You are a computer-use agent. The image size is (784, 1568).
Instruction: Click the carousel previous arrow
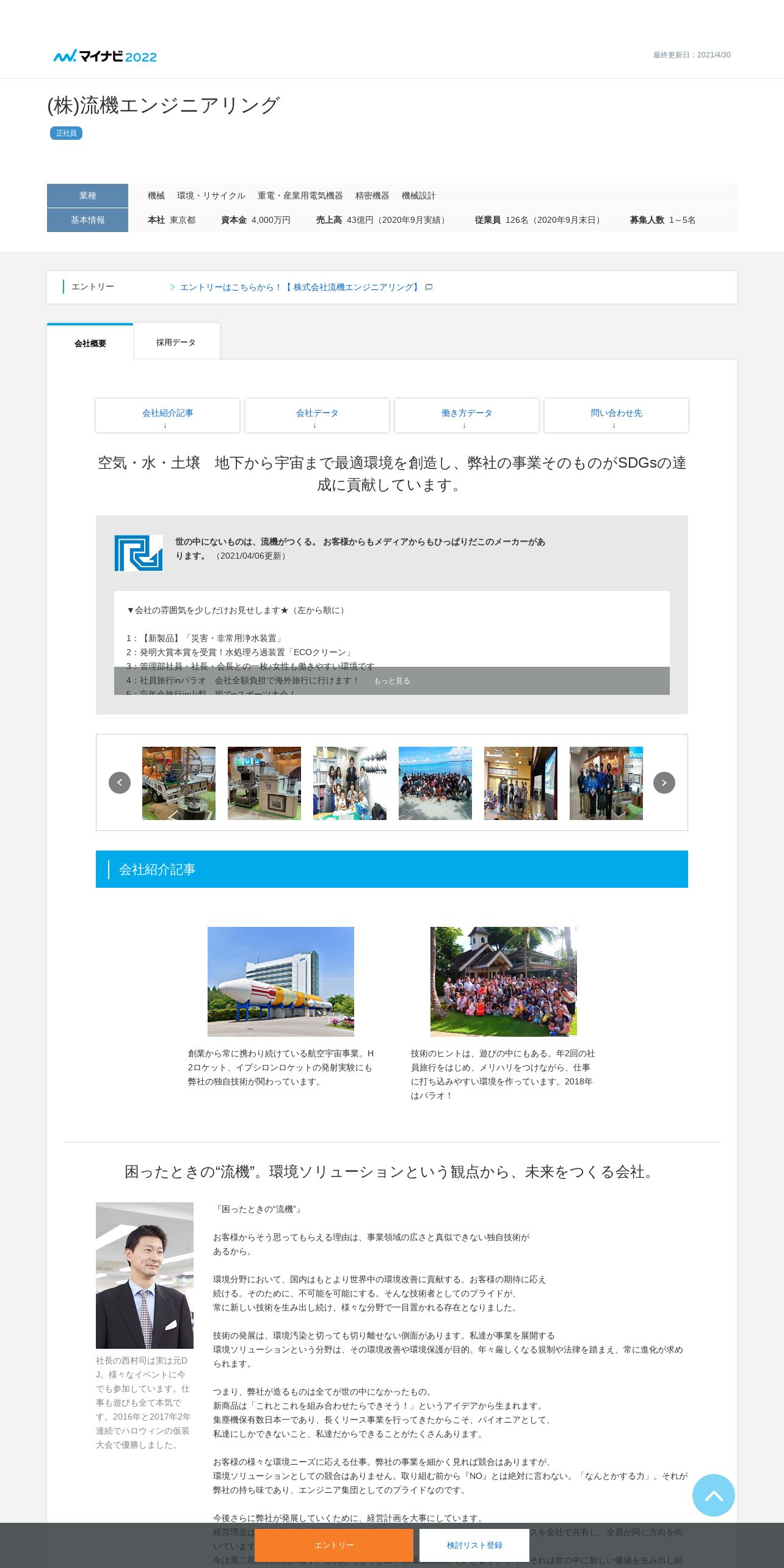click(x=120, y=783)
